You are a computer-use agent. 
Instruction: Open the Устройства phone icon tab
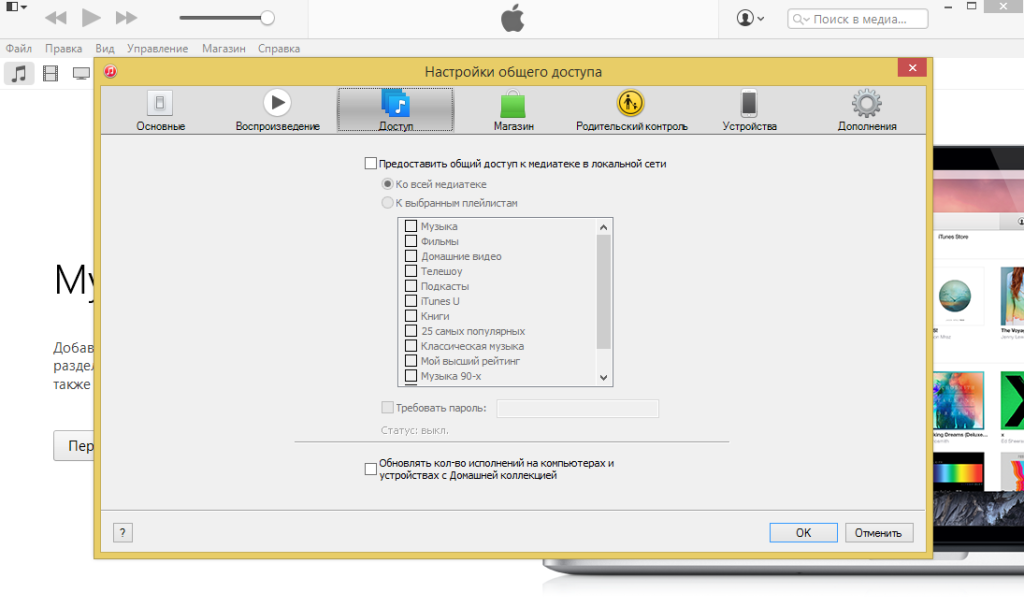pyautogui.click(x=748, y=103)
